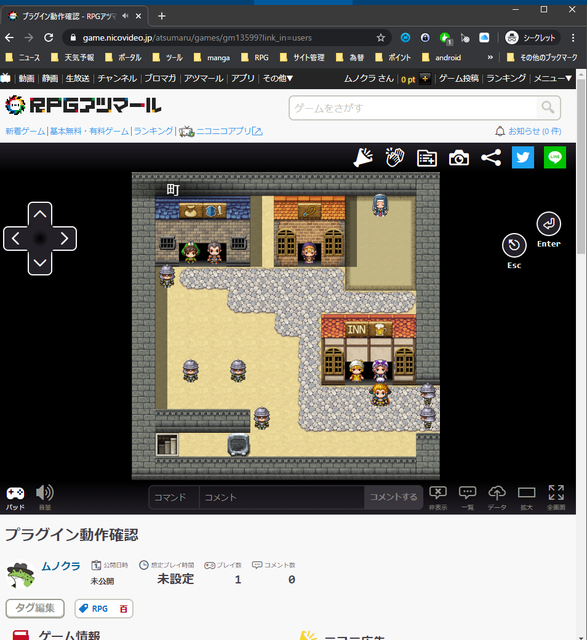Click the search magnifier icon
587x640 pixels.
pyautogui.click(x=548, y=108)
